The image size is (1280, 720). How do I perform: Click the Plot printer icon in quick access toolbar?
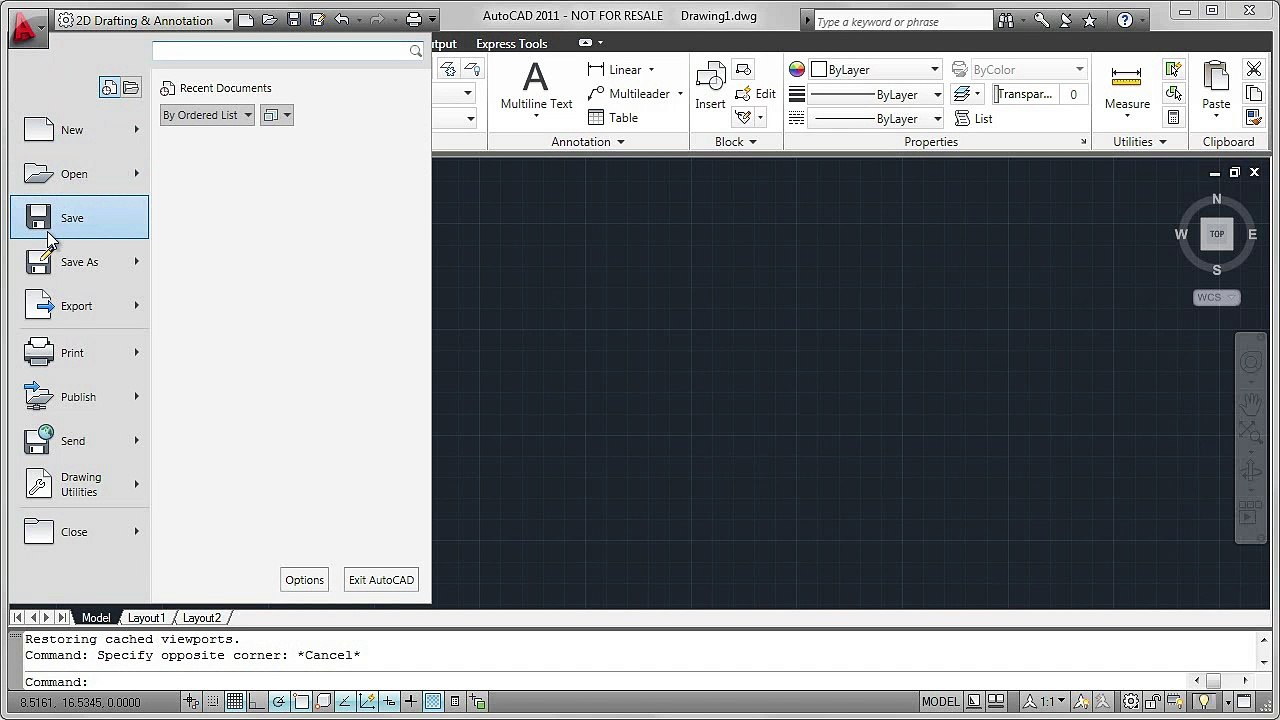(413, 20)
